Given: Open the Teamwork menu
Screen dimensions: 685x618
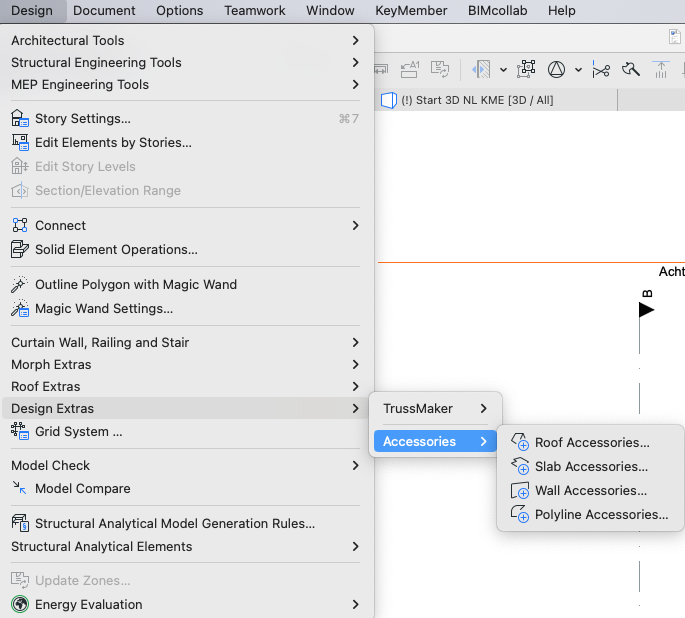Looking at the screenshot, I should coord(255,10).
